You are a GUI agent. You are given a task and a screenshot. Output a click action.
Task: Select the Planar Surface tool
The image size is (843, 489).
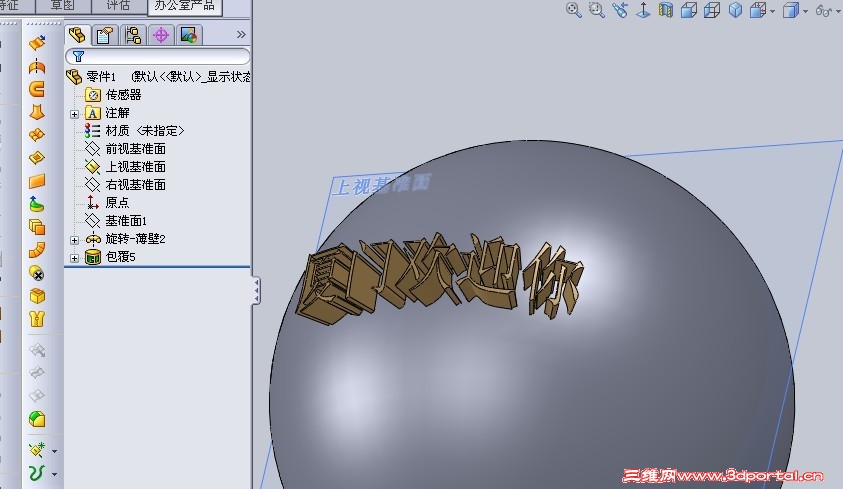37,181
